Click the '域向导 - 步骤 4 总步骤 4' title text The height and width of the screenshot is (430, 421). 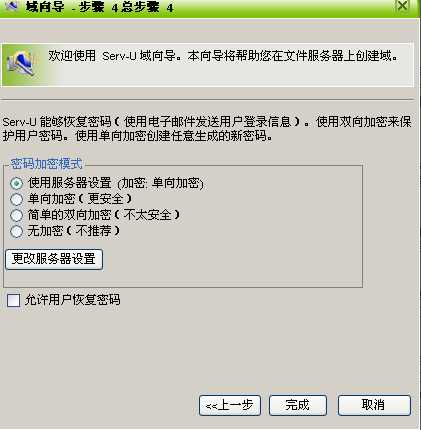100,7
